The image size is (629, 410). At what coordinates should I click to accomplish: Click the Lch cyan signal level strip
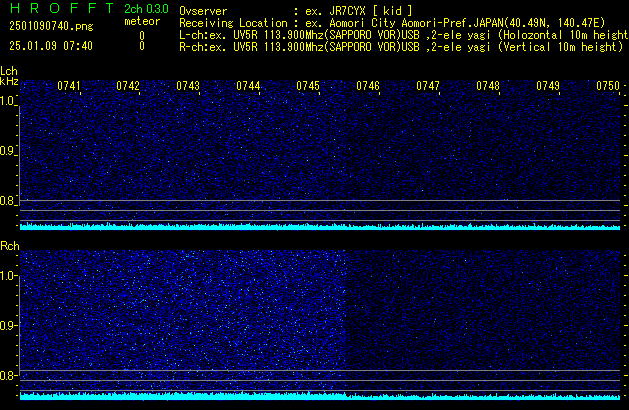pos(320,226)
